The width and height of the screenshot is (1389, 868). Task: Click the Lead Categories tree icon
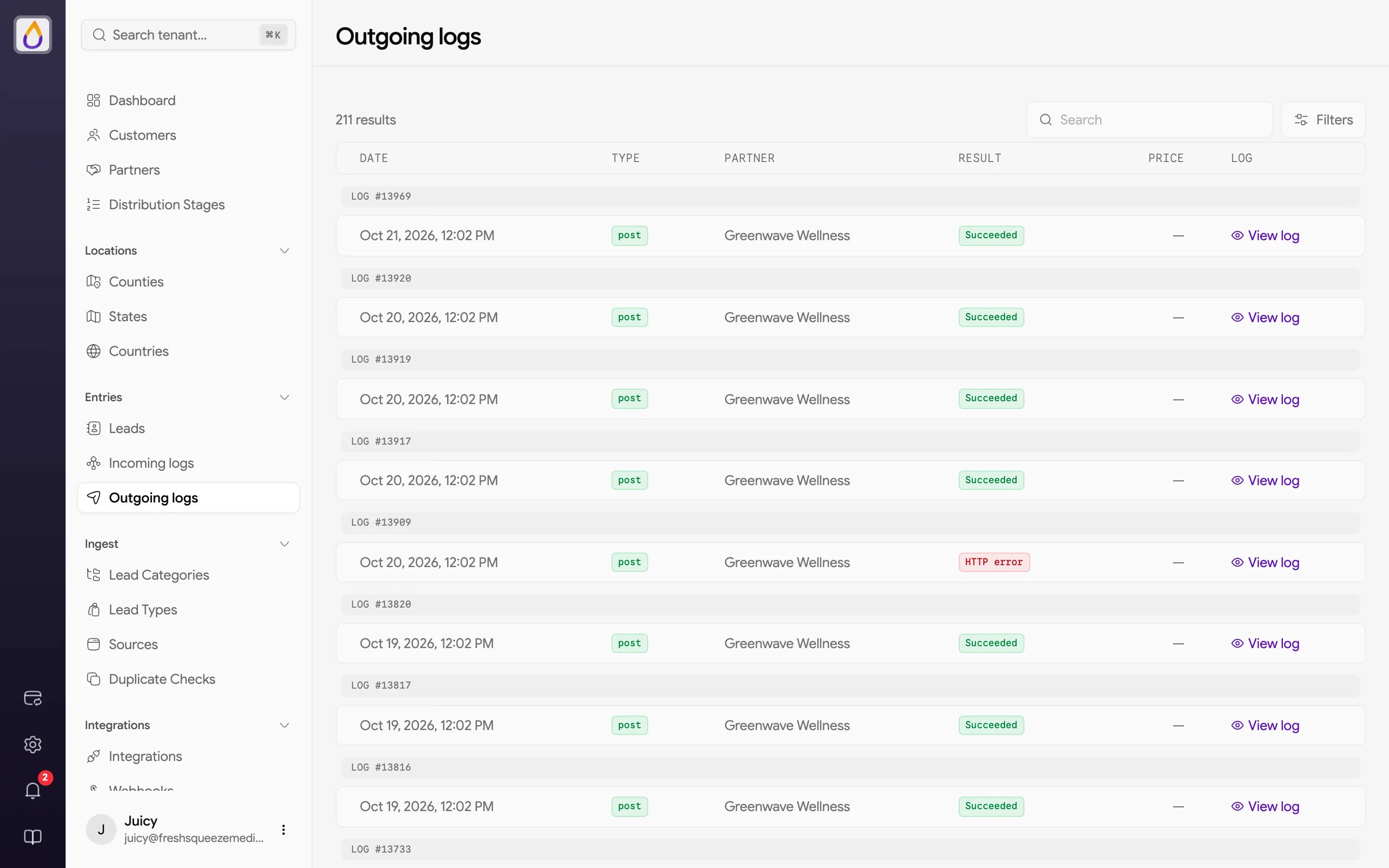click(94, 575)
